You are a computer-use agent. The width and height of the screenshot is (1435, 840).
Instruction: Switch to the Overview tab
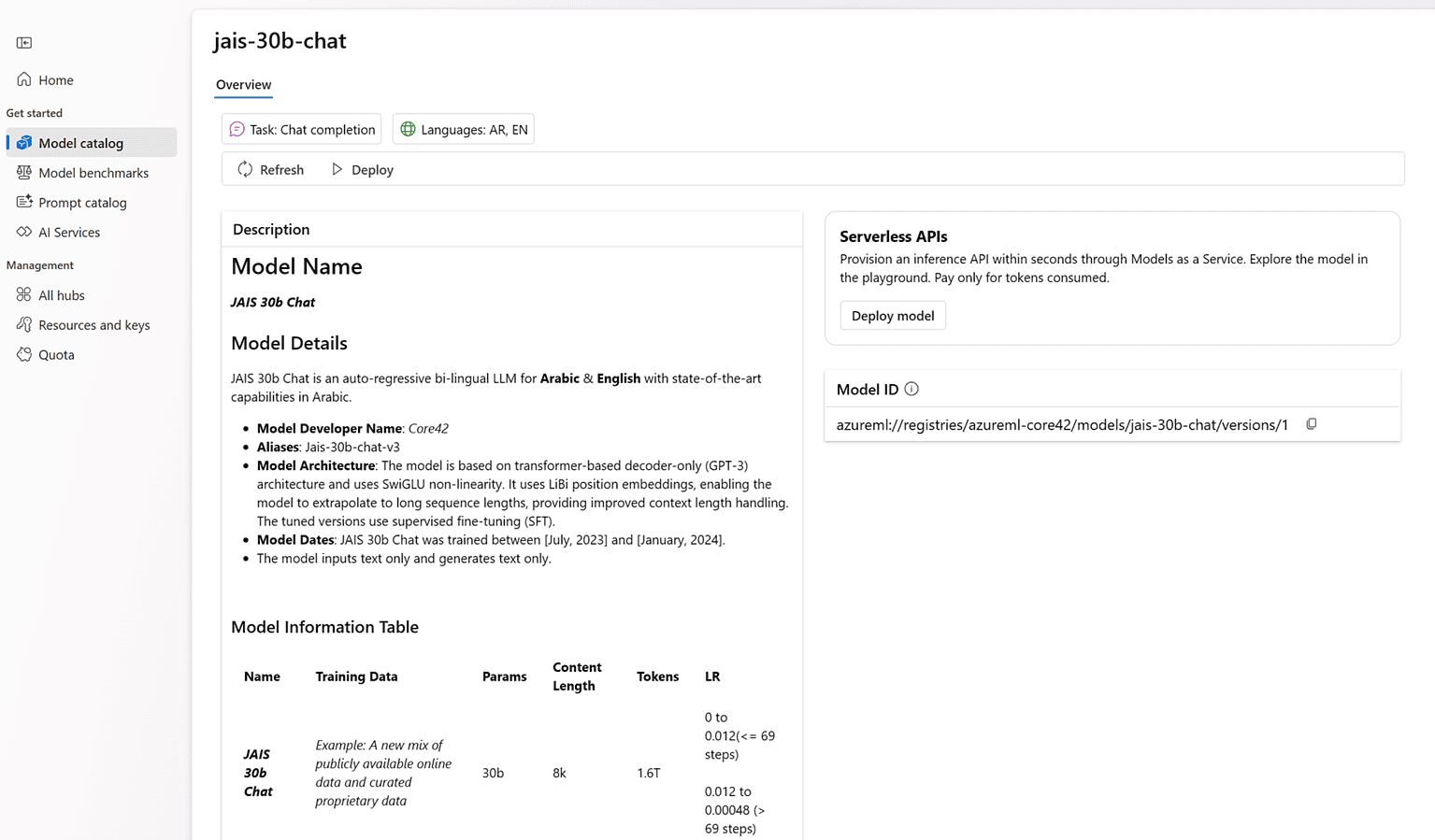tap(242, 85)
